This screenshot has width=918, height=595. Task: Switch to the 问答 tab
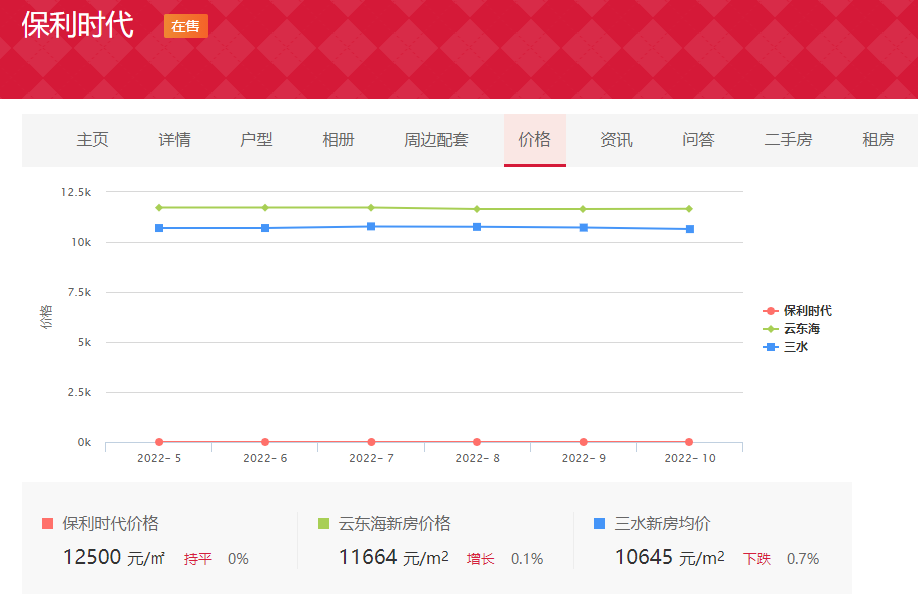tap(698, 140)
